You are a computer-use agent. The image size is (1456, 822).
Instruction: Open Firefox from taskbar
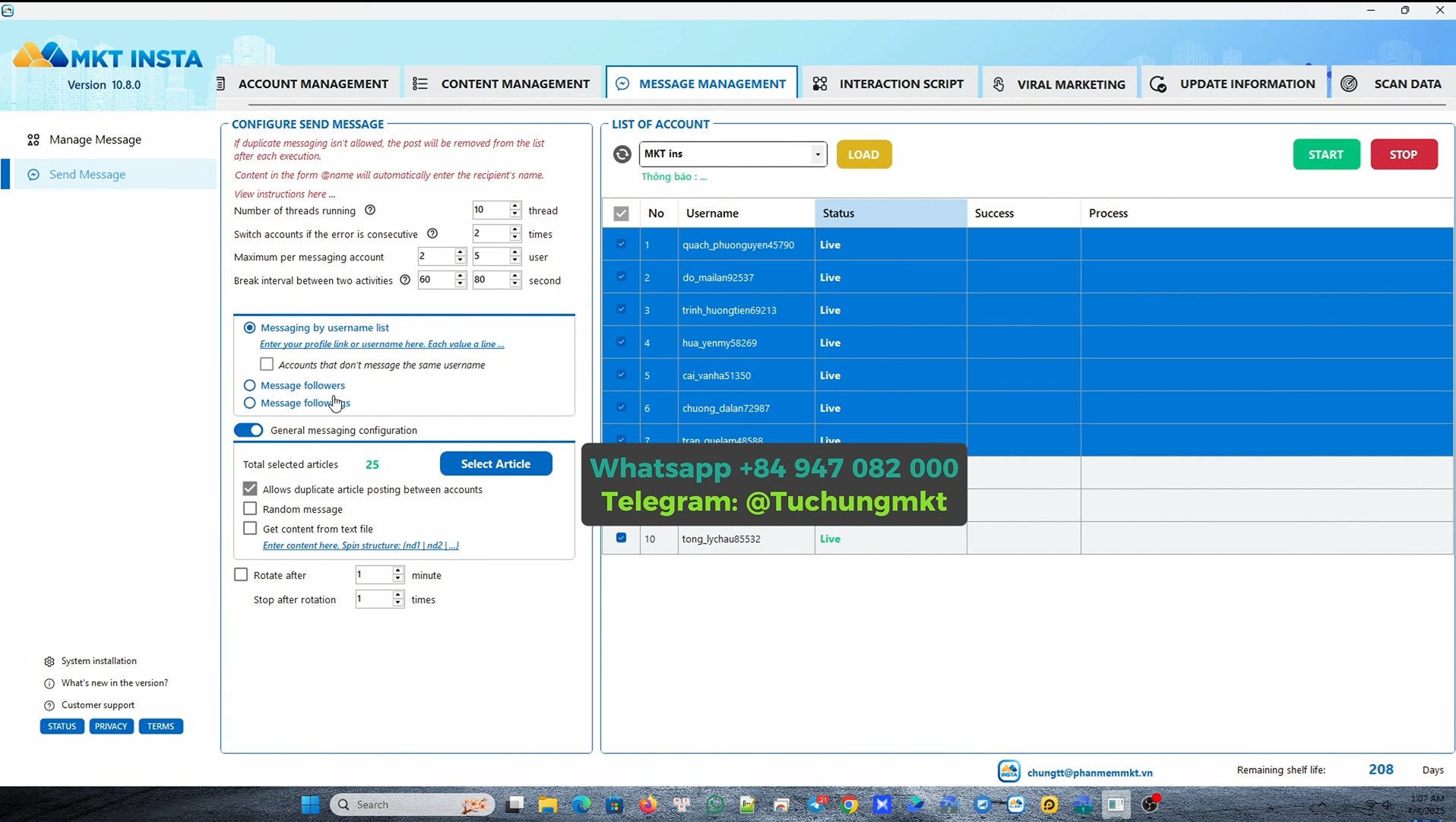[x=648, y=805]
